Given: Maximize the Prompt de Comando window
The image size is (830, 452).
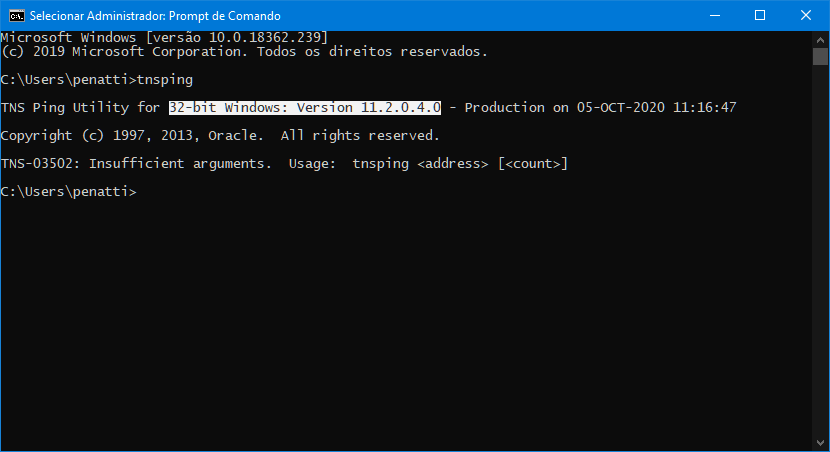Looking at the screenshot, I should tap(760, 15).
